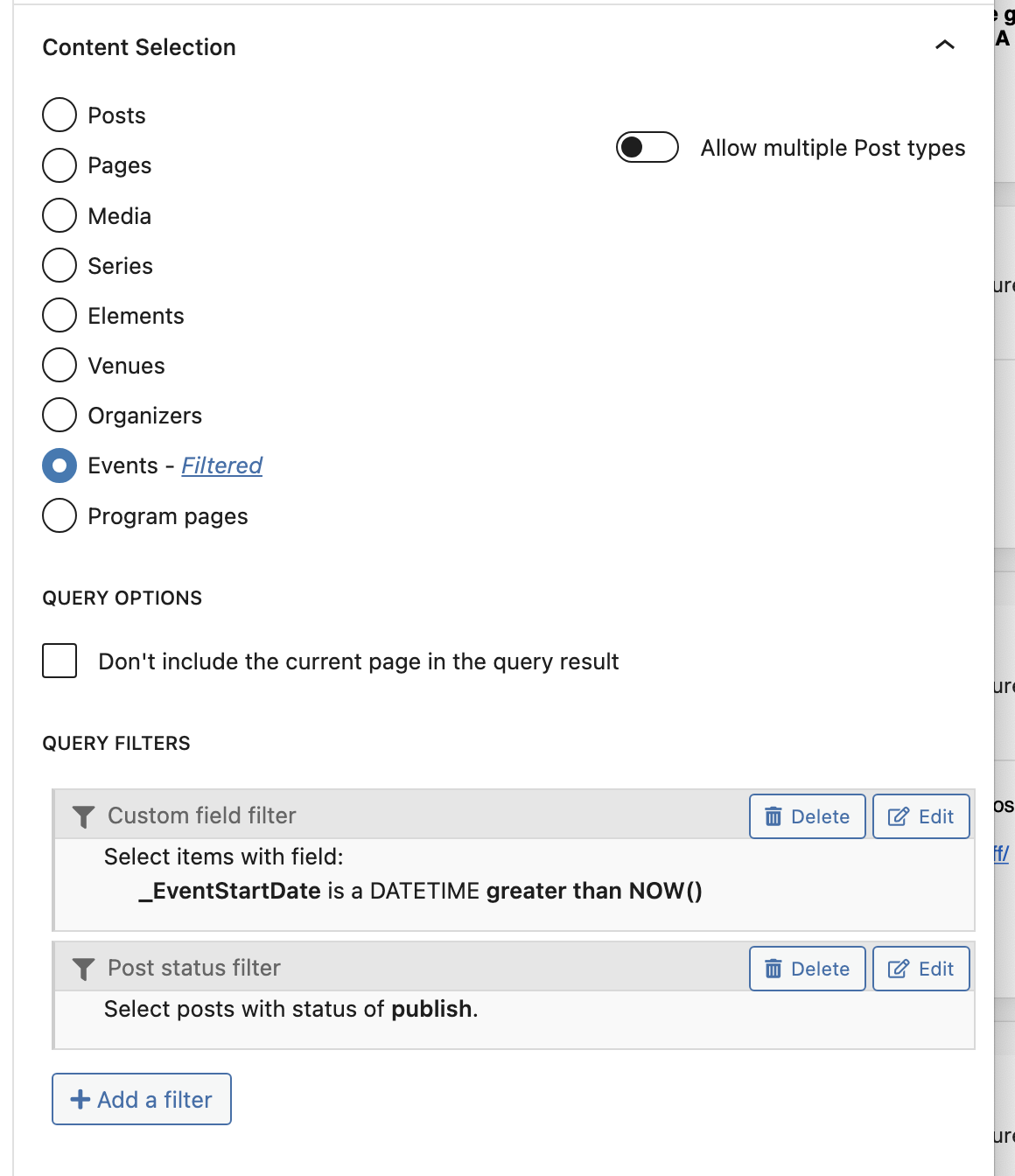Screen dimensions: 1015x1176
Task: Click the Custom field filter header title
Action: [x=202, y=815]
